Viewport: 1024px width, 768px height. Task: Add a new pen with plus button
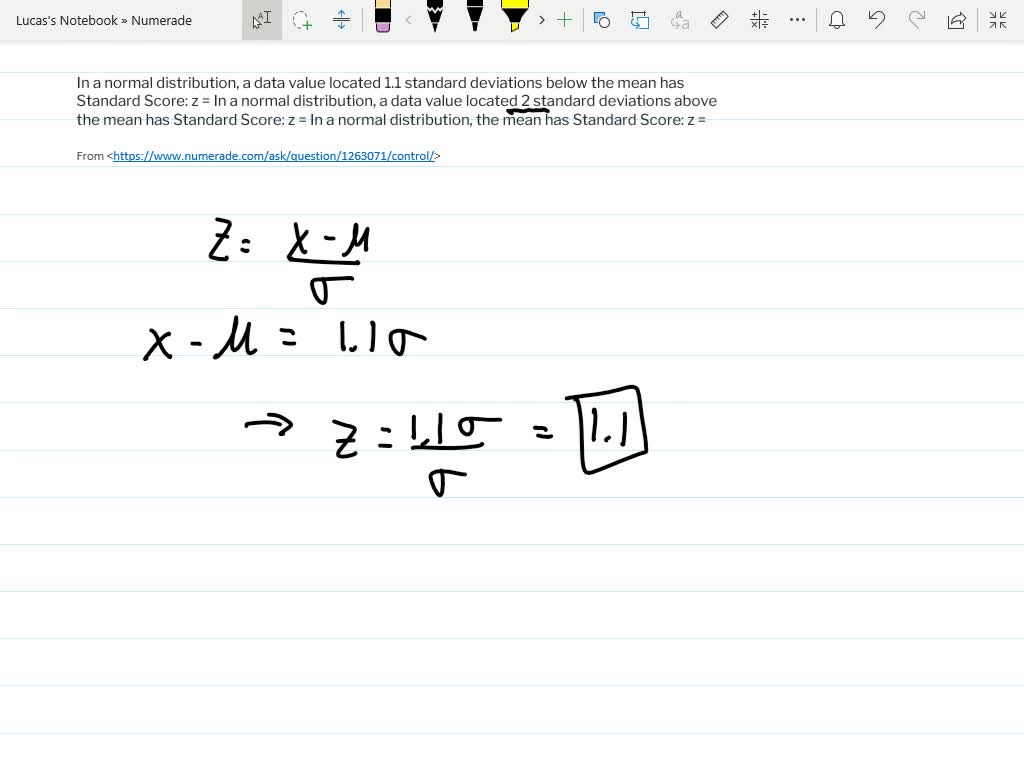tap(565, 20)
